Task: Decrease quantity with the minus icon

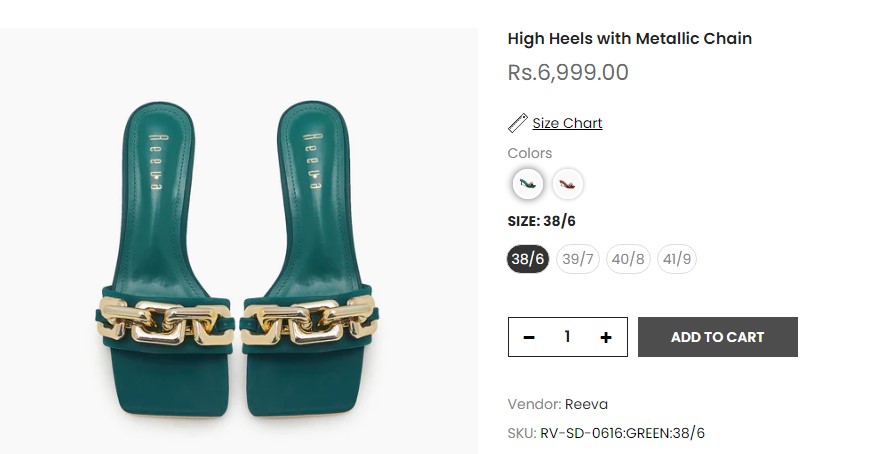Action: [529, 337]
